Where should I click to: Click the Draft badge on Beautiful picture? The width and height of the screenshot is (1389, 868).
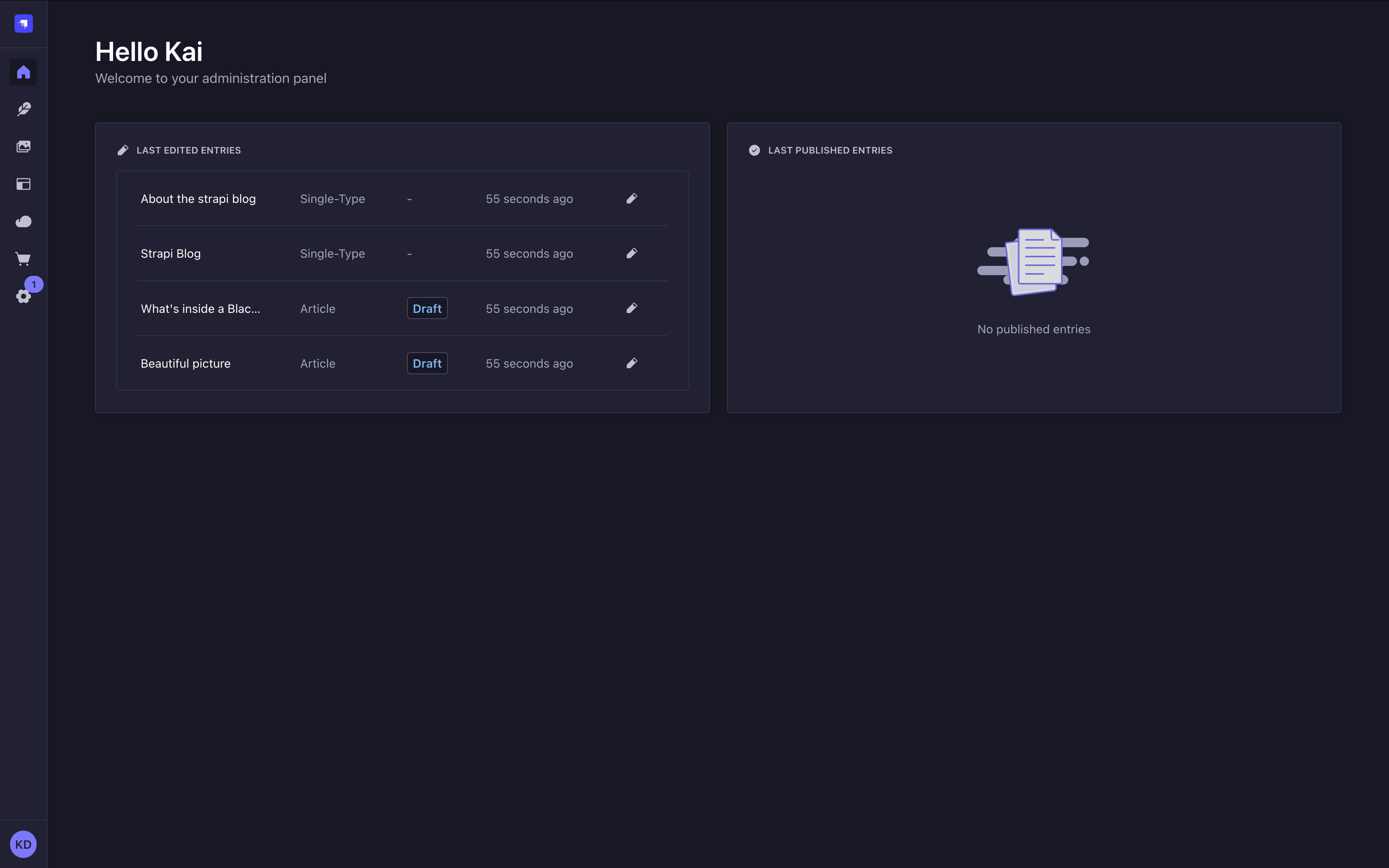(x=427, y=363)
